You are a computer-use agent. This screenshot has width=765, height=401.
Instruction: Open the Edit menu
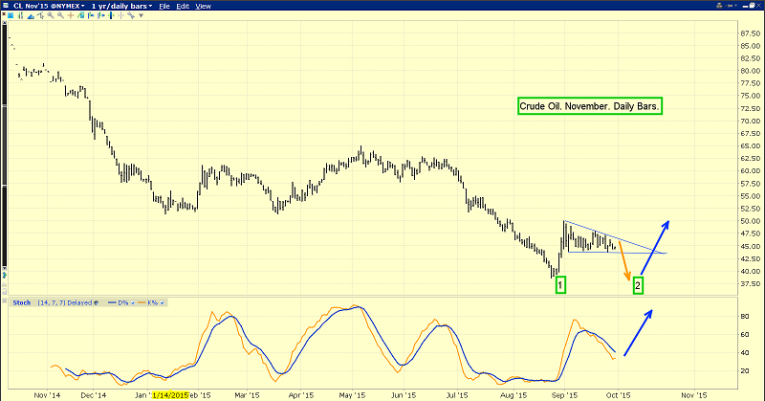pyautogui.click(x=181, y=6)
